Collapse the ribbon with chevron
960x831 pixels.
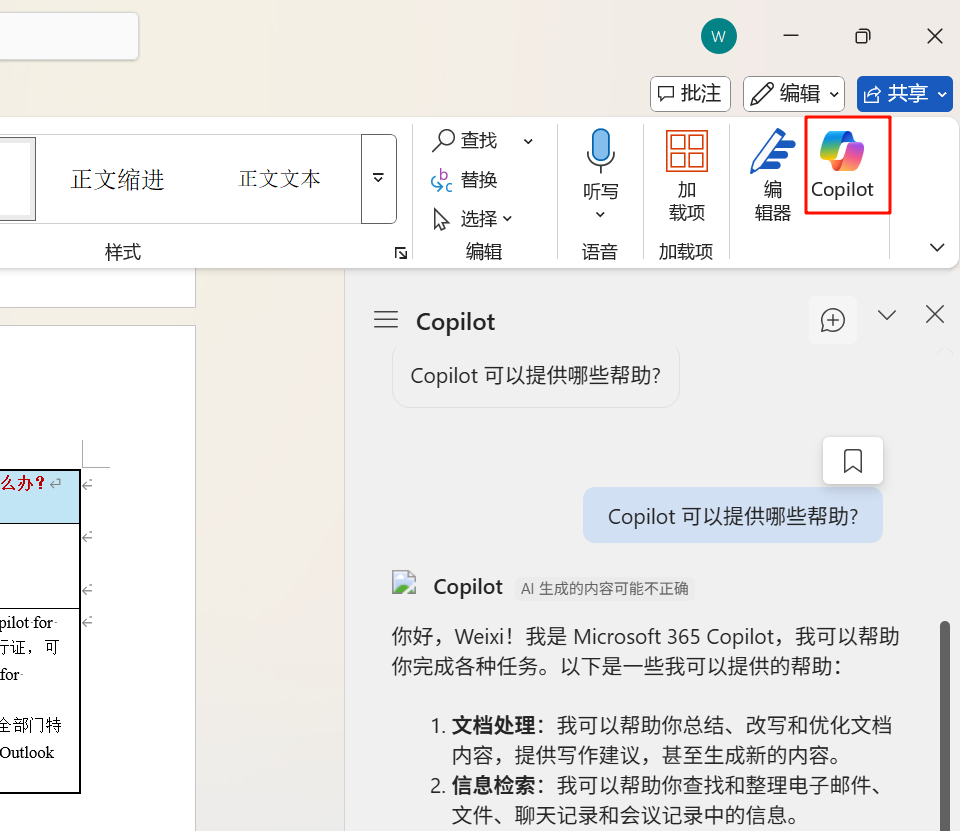[x=937, y=247]
